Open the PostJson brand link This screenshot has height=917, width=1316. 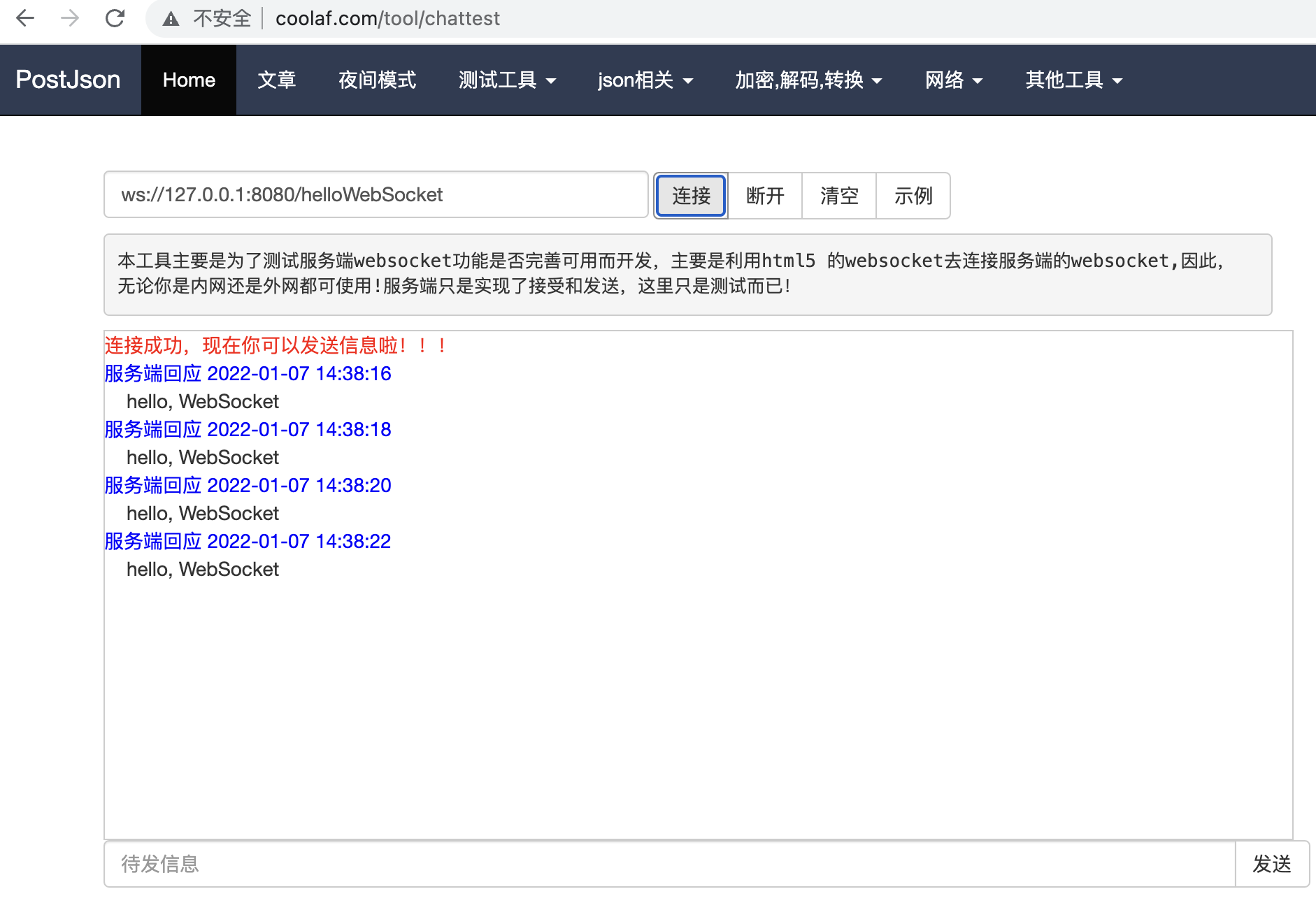click(x=68, y=80)
